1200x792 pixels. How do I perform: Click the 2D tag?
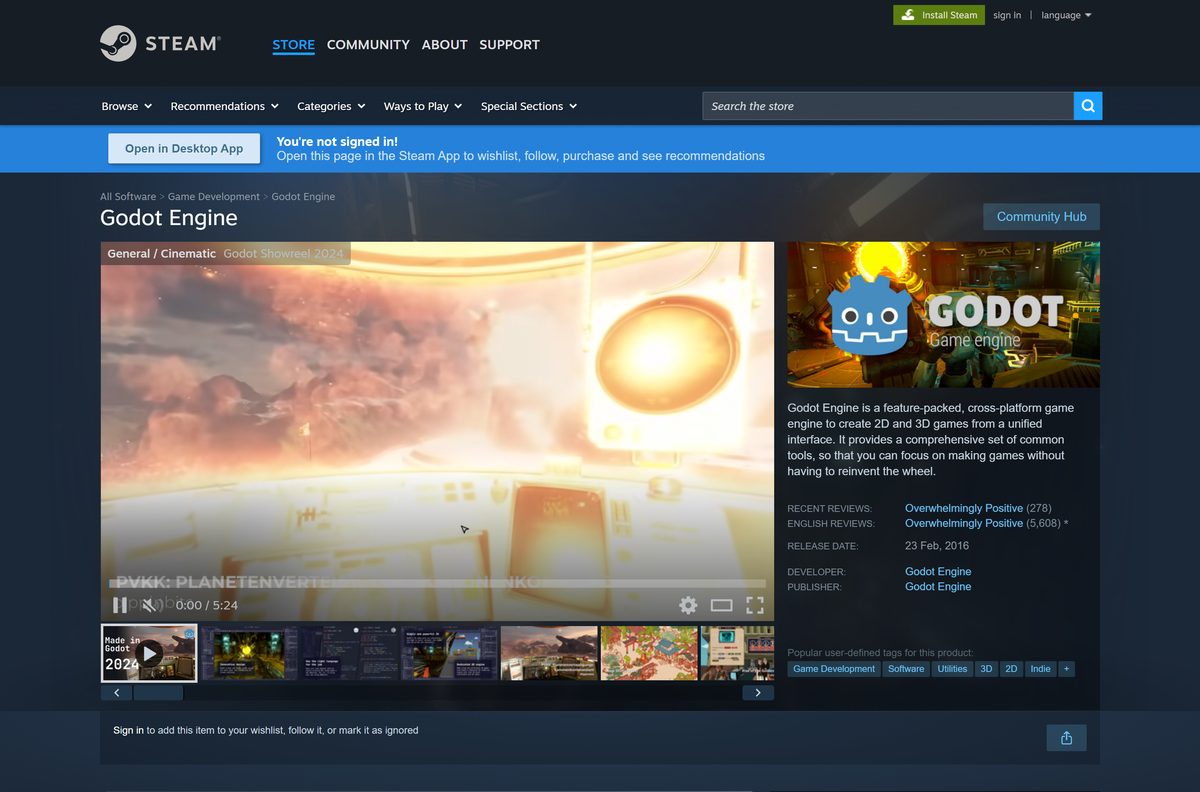click(1011, 669)
